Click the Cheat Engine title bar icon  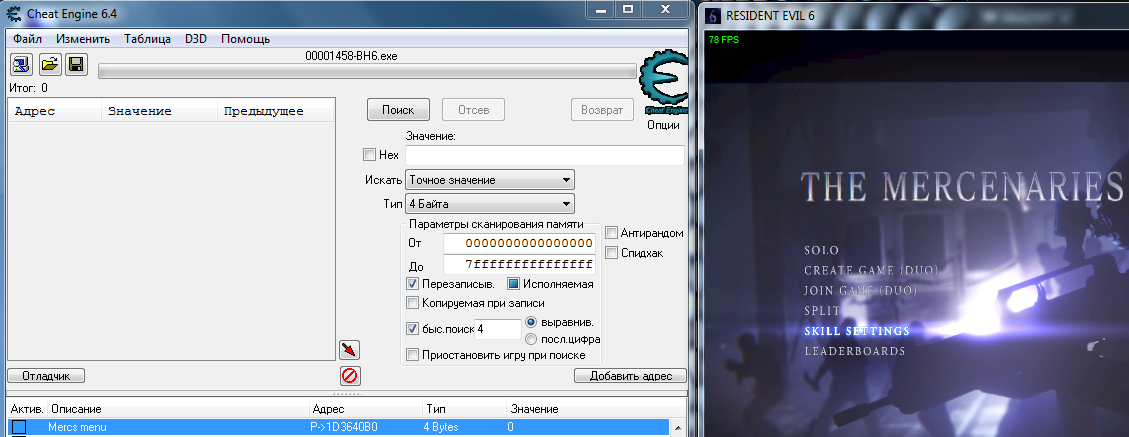(x=14, y=11)
